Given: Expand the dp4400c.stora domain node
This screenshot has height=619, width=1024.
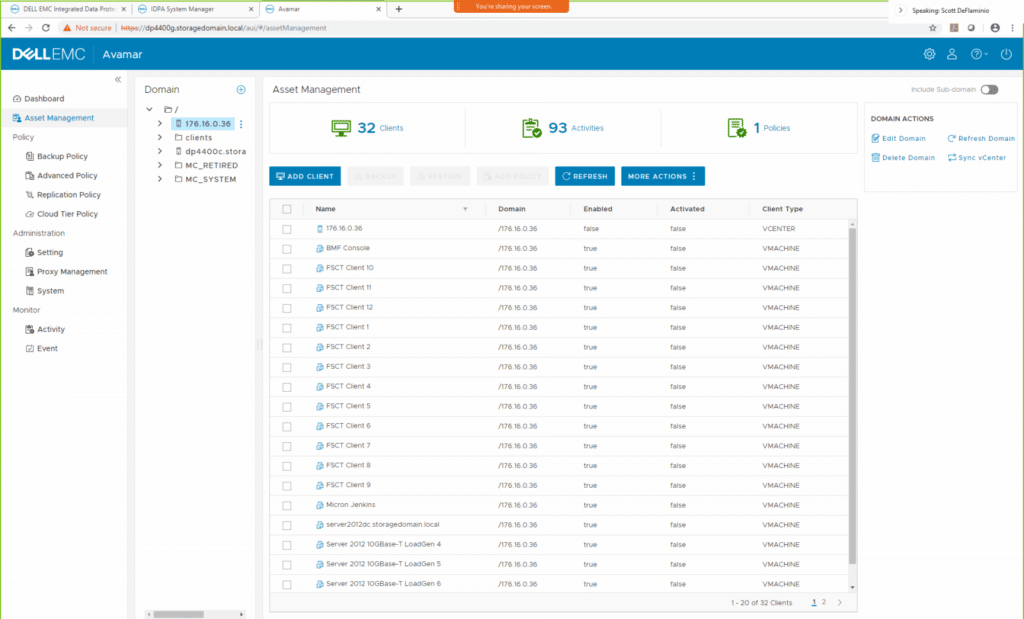Looking at the screenshot, I should [x=160, y=151].
